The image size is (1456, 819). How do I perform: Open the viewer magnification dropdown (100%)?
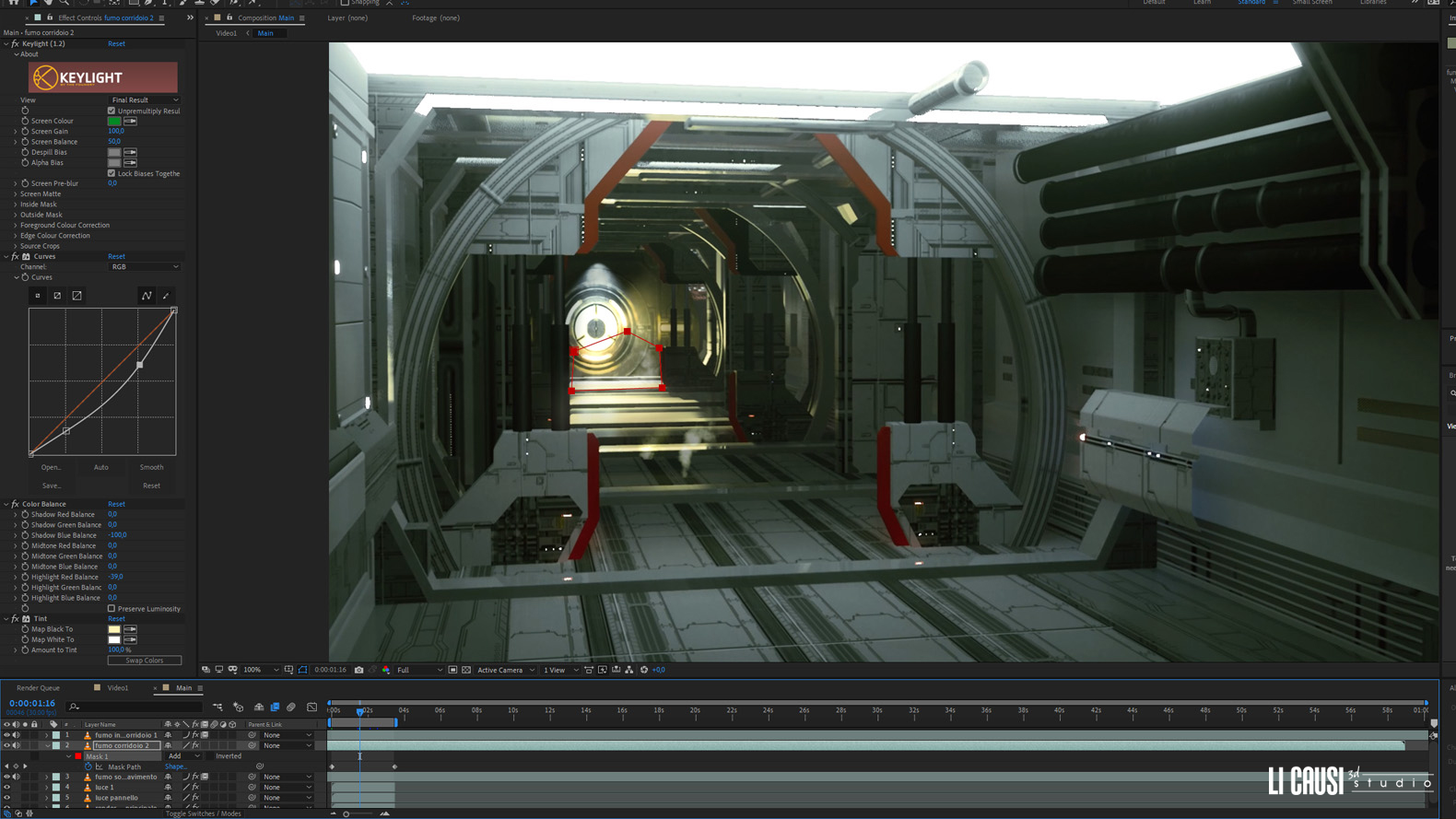pos(261,670)
